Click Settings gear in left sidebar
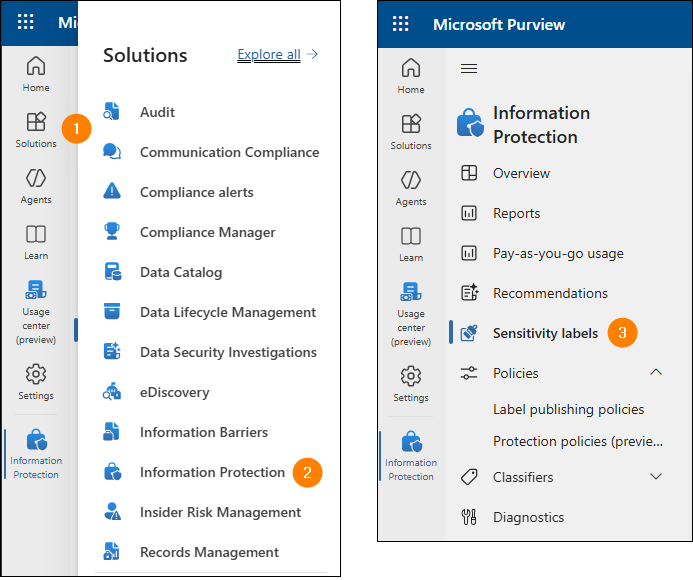Screen dimensions: 693x580 (x=36, y=381)
